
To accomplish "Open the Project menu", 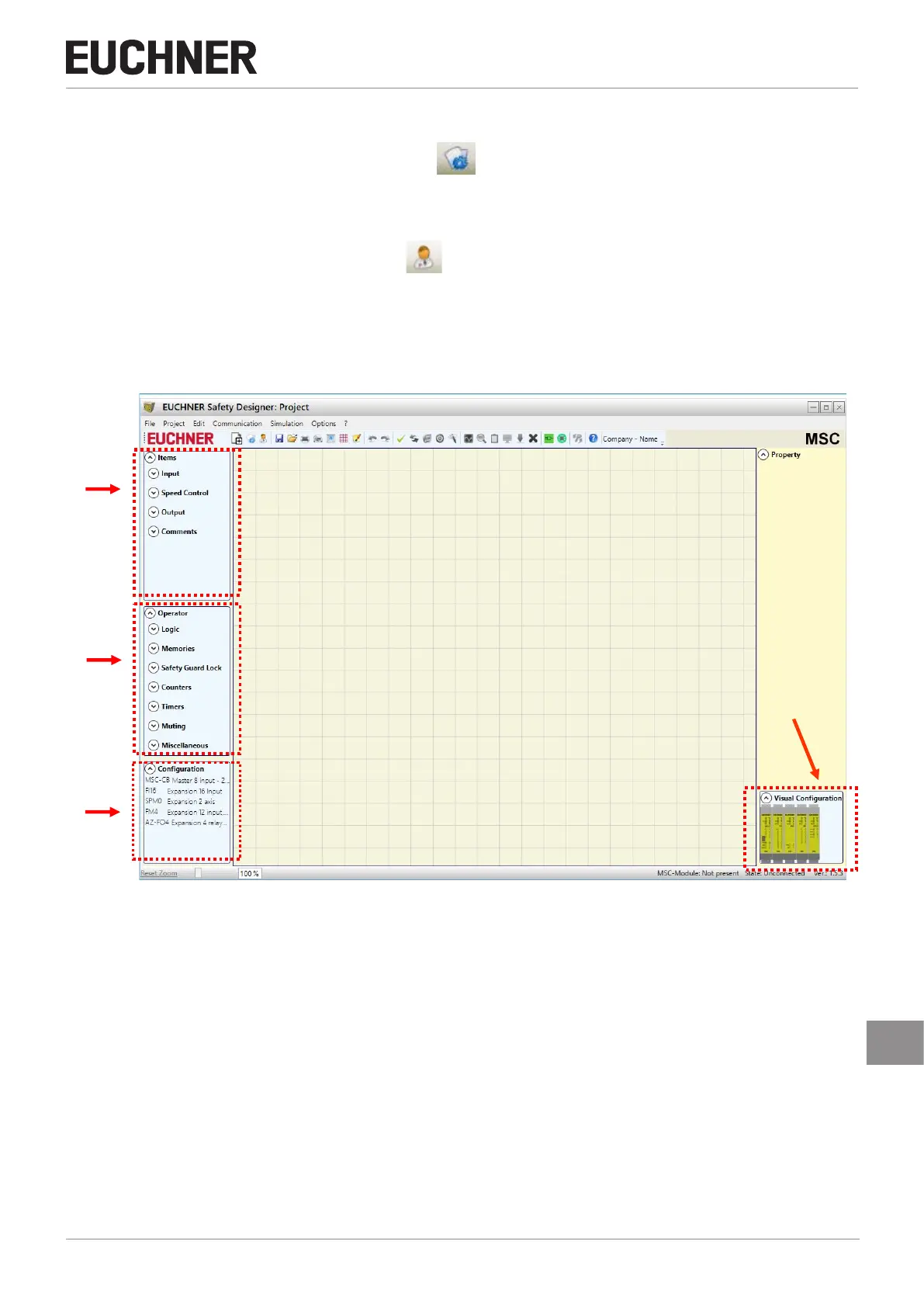I will click(174, 424).
